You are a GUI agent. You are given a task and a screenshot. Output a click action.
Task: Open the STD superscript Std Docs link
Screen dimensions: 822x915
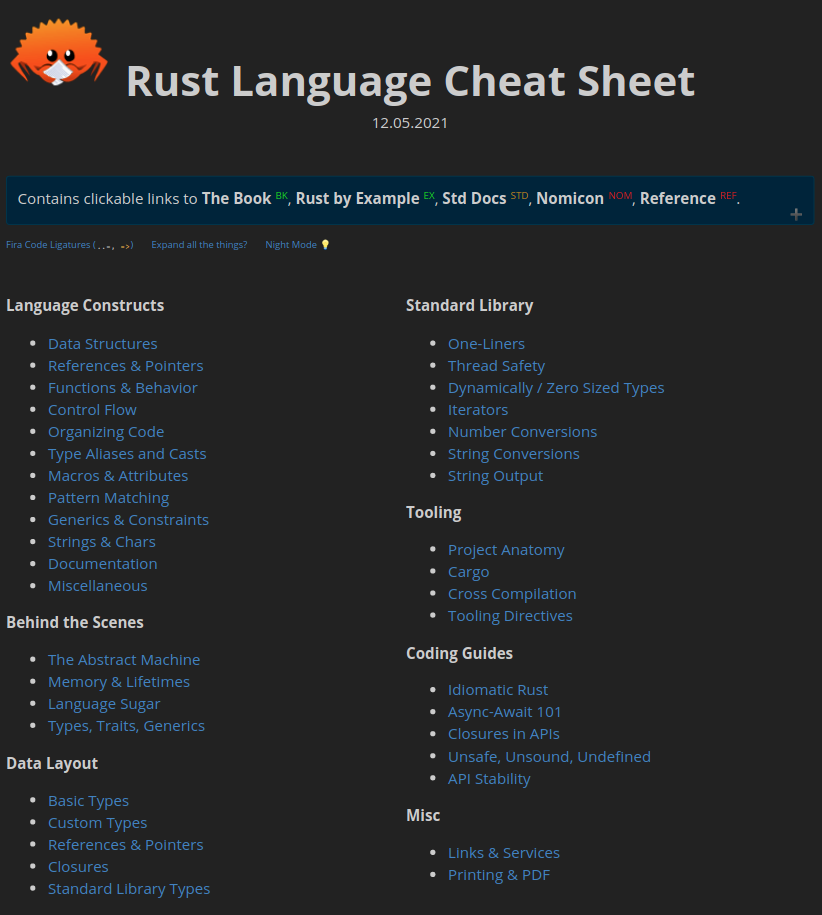(x=519, y=195)
